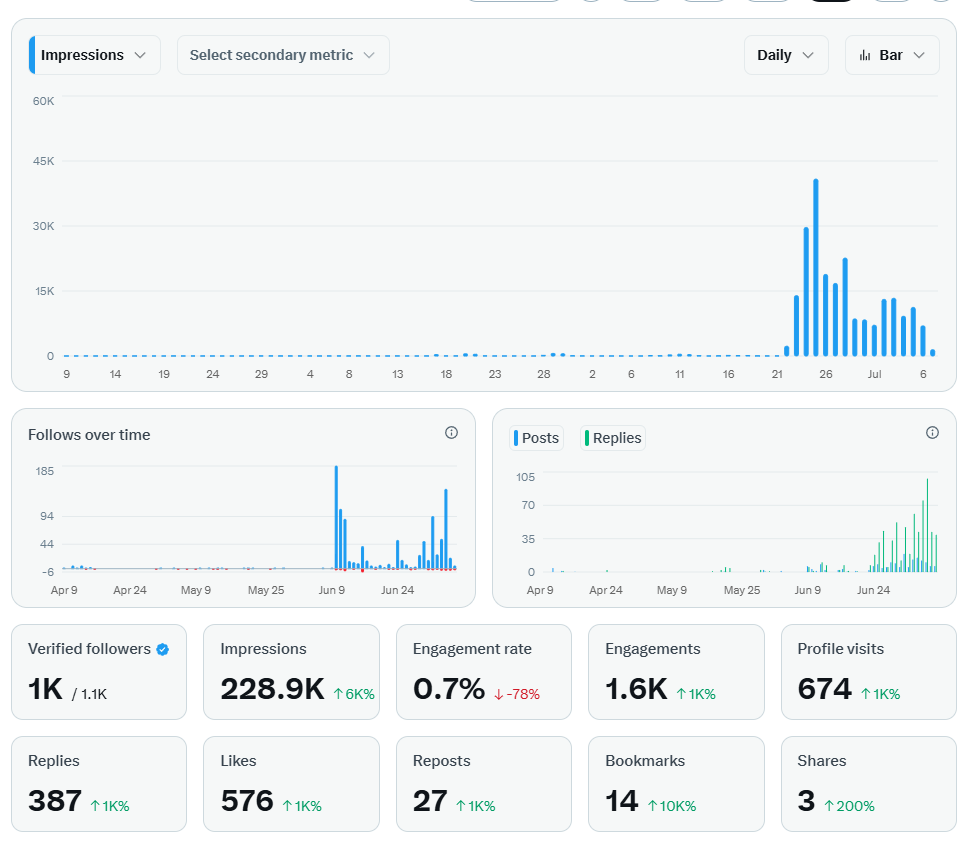Select the Impressions 228.9K card
This screenshot has height=841, width=968.
click(x=291, y=672)
